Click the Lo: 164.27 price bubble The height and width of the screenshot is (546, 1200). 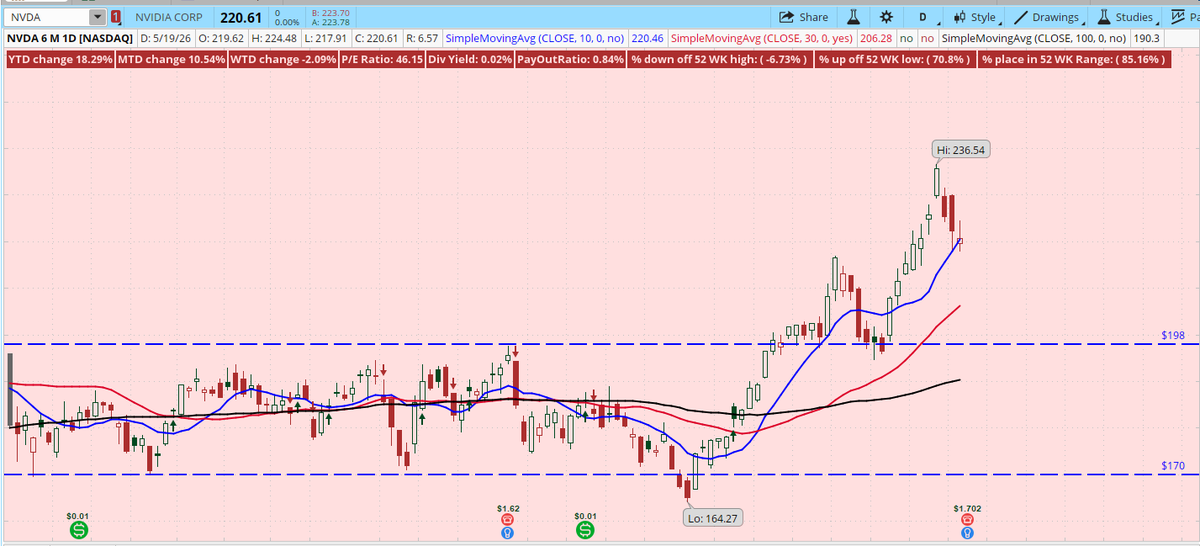pos(713,518)
